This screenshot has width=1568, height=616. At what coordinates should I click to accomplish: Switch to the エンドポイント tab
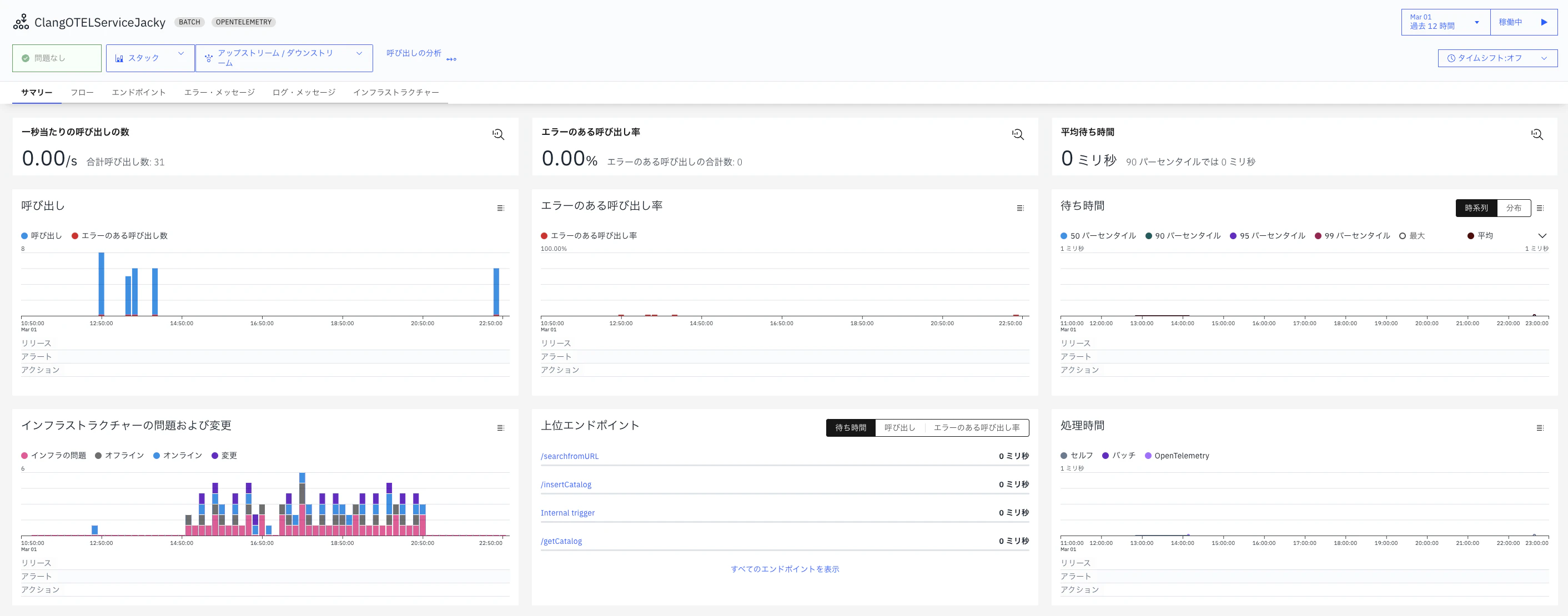point(139,93)
